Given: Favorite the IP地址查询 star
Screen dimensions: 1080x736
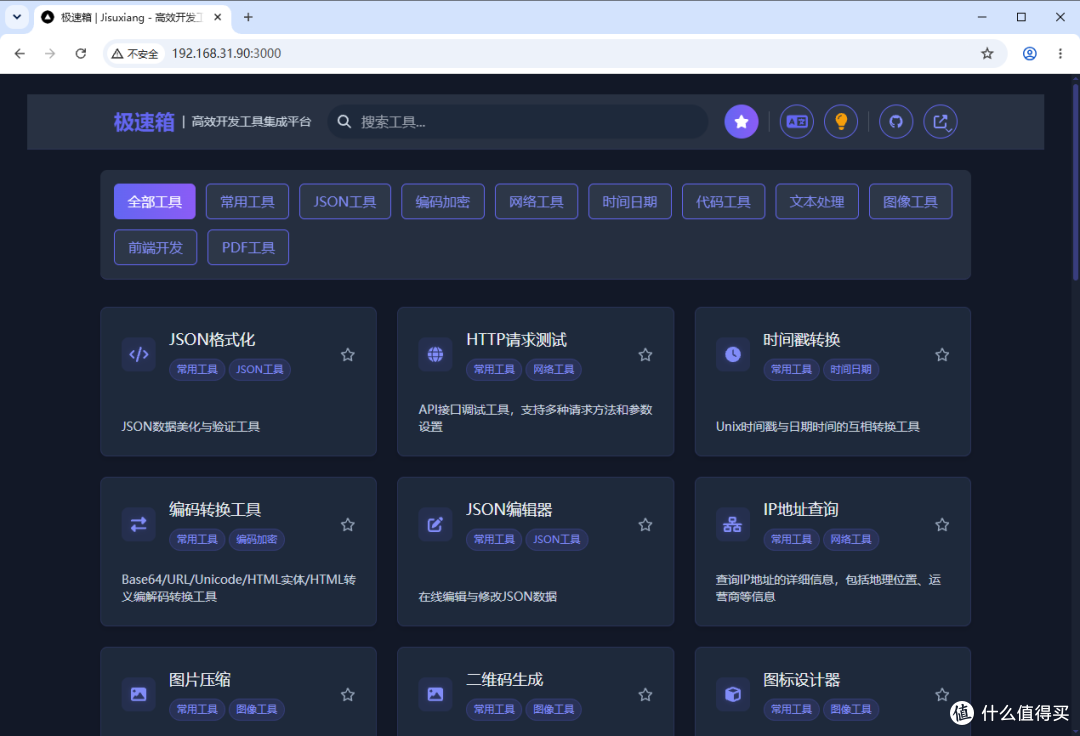Looking at the screenshot, I should (x=942, y=525).
